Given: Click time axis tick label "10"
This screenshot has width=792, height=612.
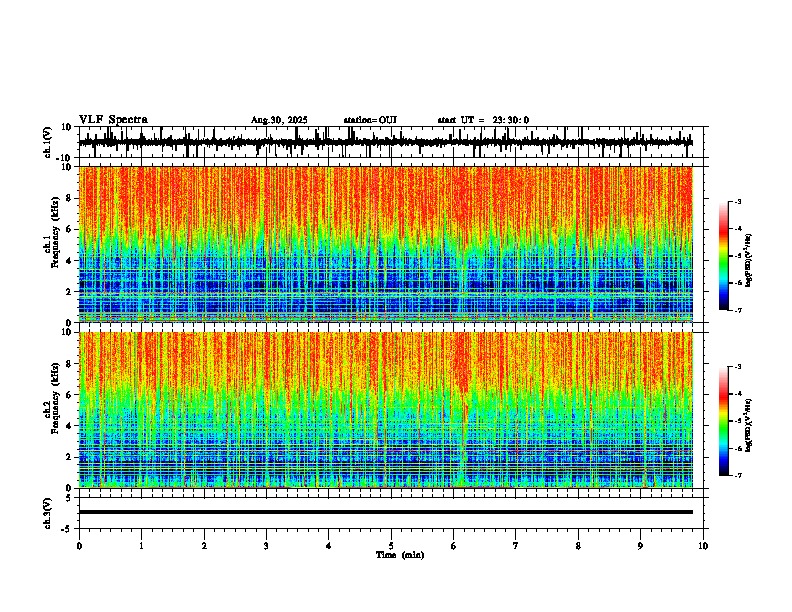Looking at the screenshot, I should pyautogui.click(x=703, y=546).
